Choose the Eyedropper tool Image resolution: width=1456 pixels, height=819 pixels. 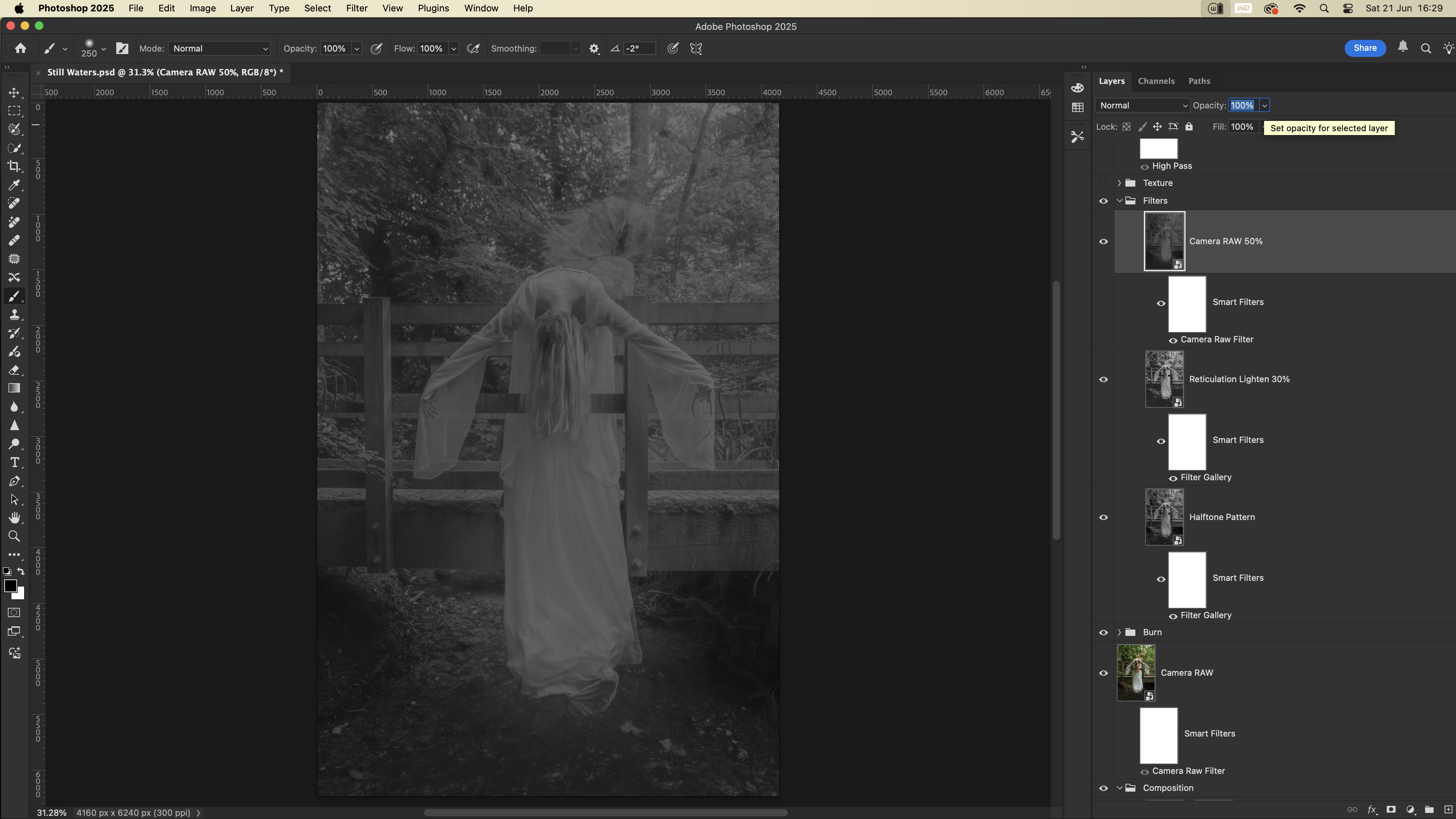pyautogui.click(x=14, y=185)
